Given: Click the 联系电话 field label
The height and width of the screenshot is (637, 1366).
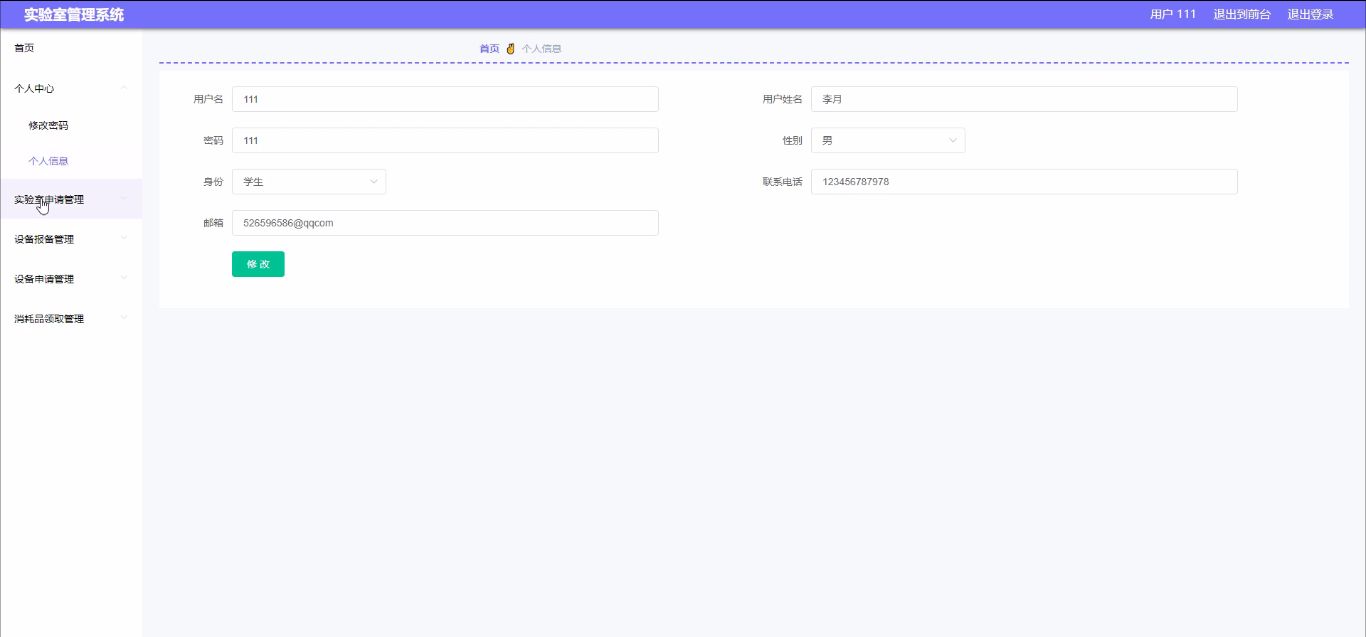Looking at the screenshot, I should (x=782, y=182).
